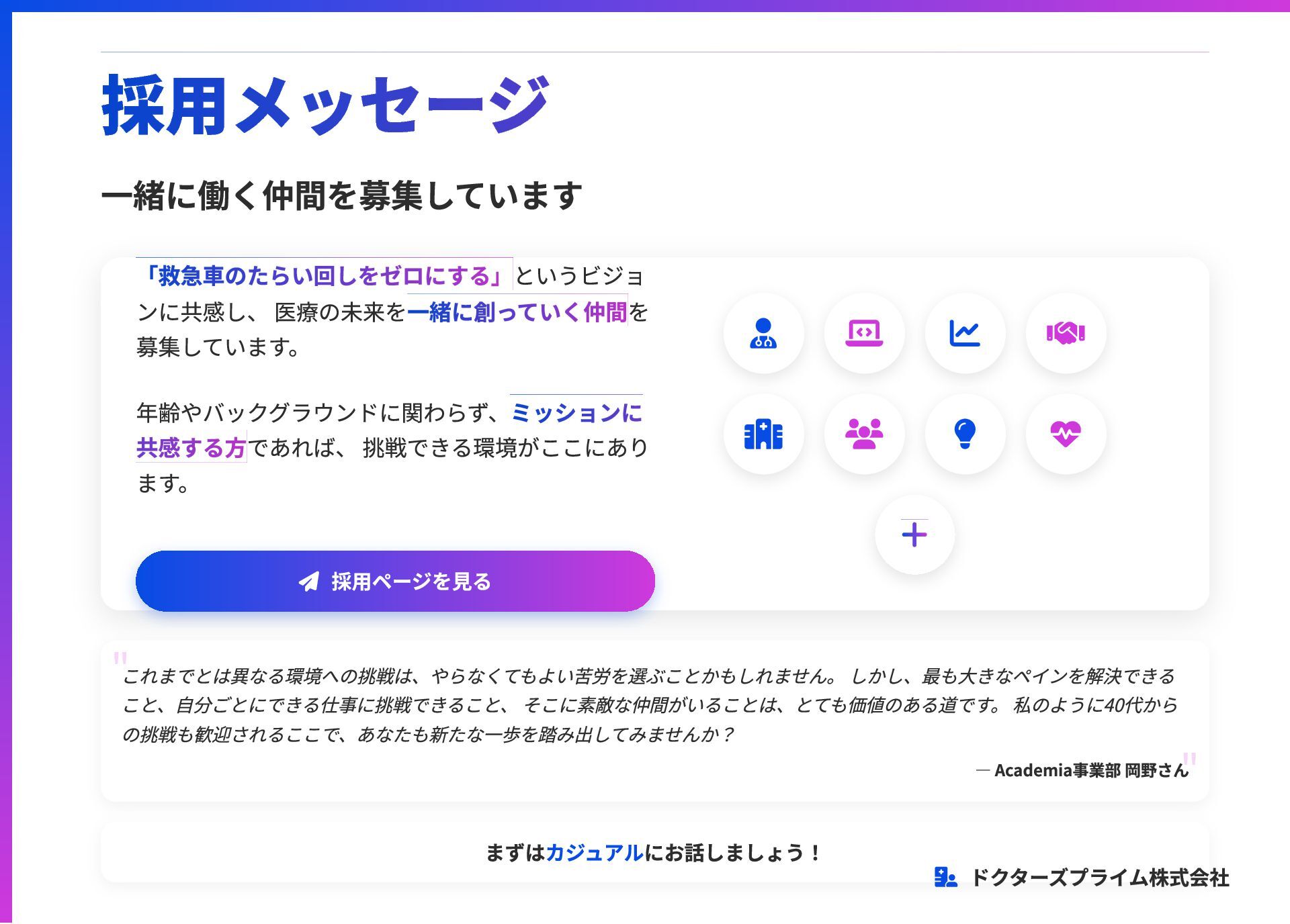
Task: Click the ドクターズプライム company logo icon
Action: [x=945, y=877]
